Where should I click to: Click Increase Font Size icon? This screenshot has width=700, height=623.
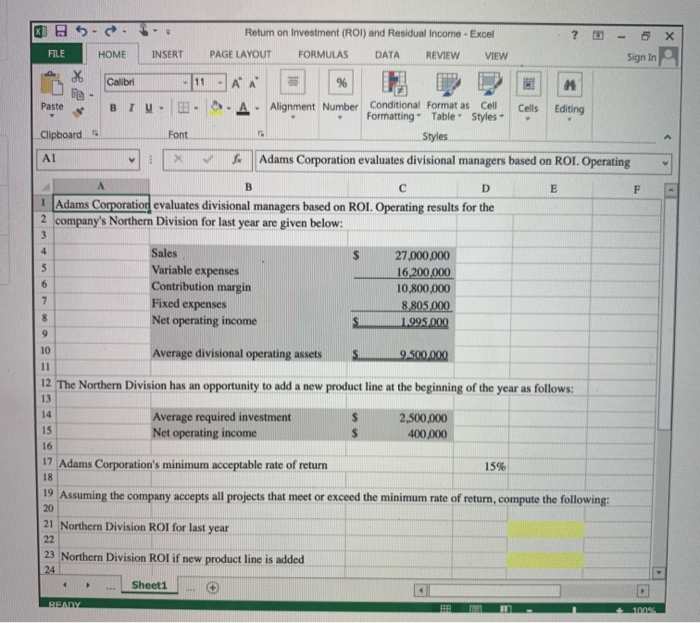236,83
